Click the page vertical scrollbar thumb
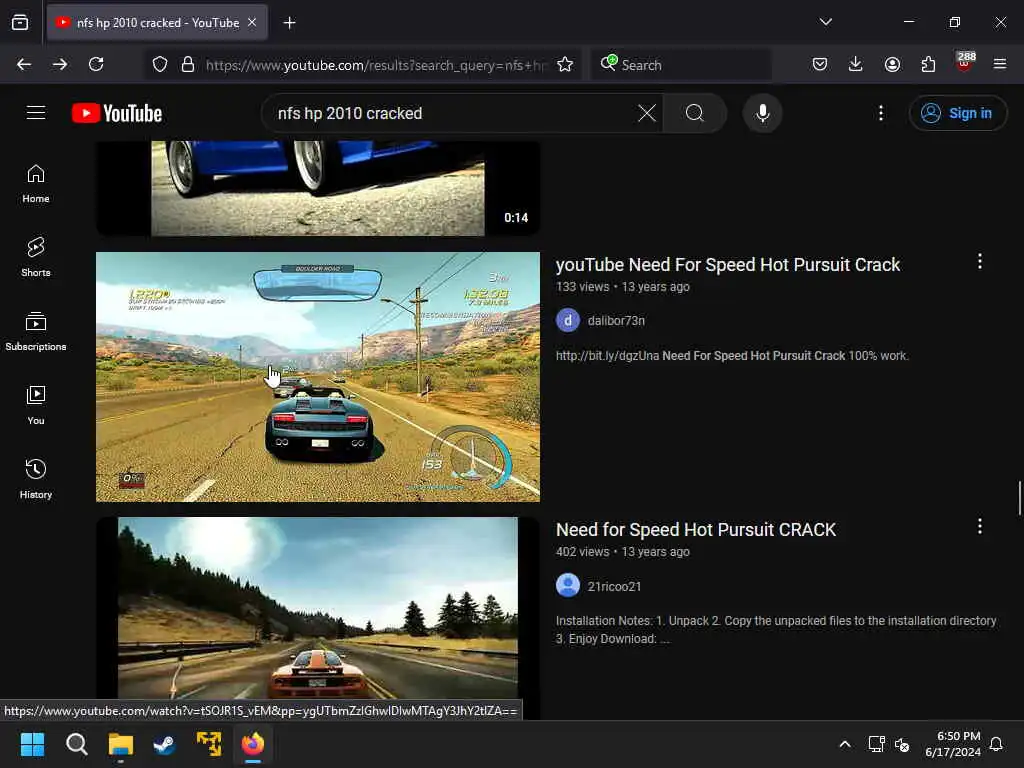The width and height of the screenshot is (1024, 768). point(1019,498)
